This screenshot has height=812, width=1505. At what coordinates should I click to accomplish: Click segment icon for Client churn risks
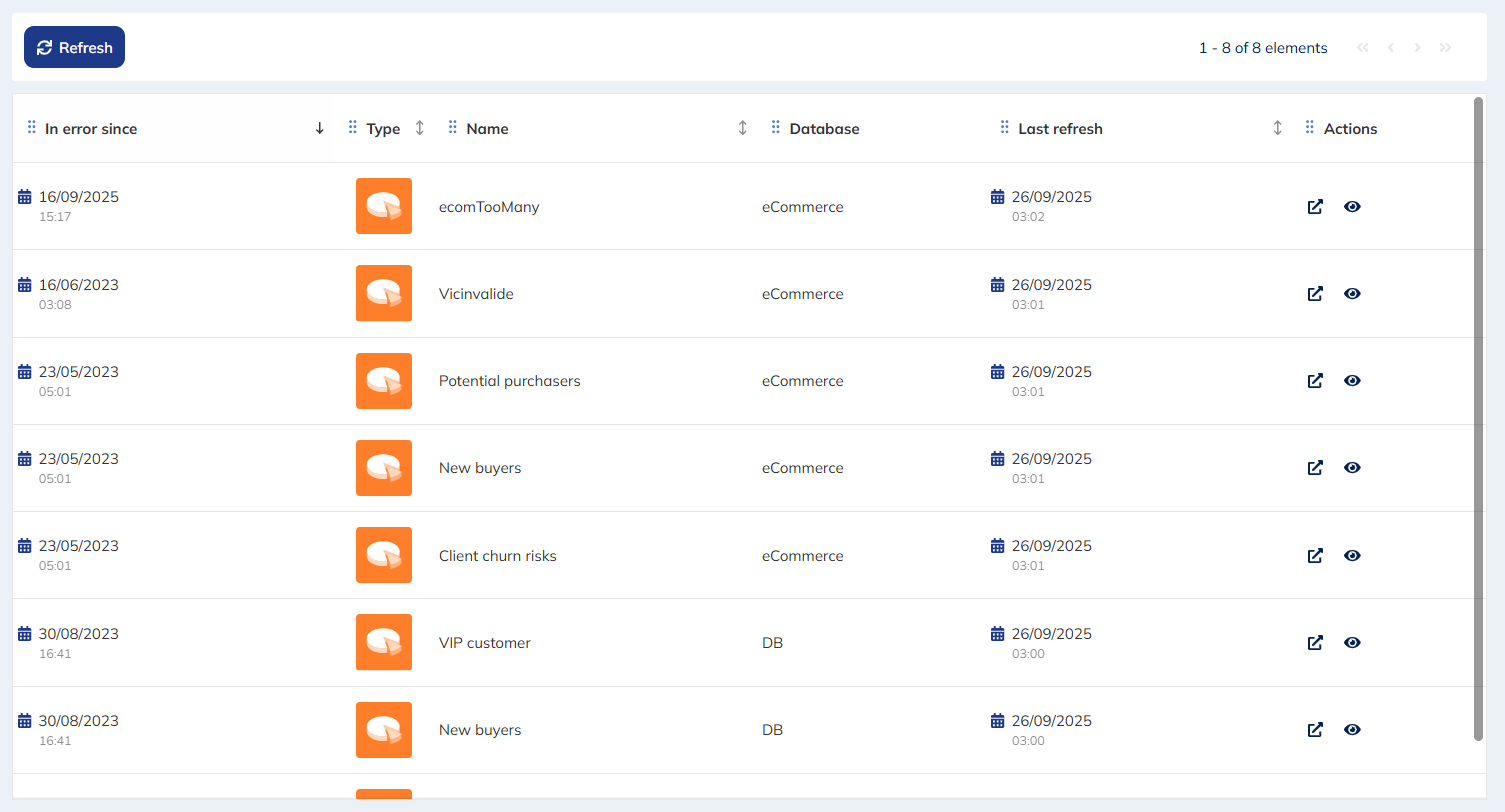[384, 555]
